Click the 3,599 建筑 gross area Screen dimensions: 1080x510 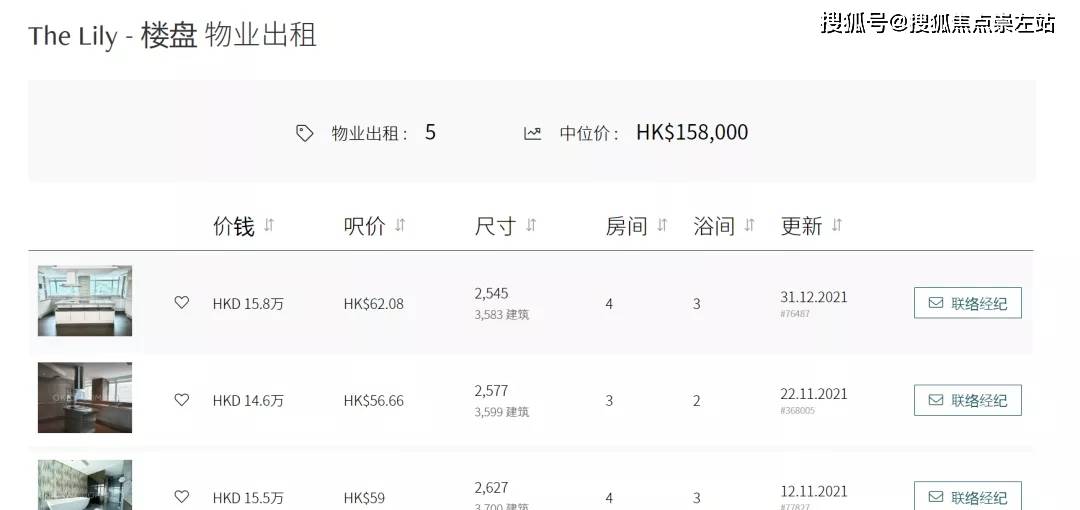tap(501, 412)
